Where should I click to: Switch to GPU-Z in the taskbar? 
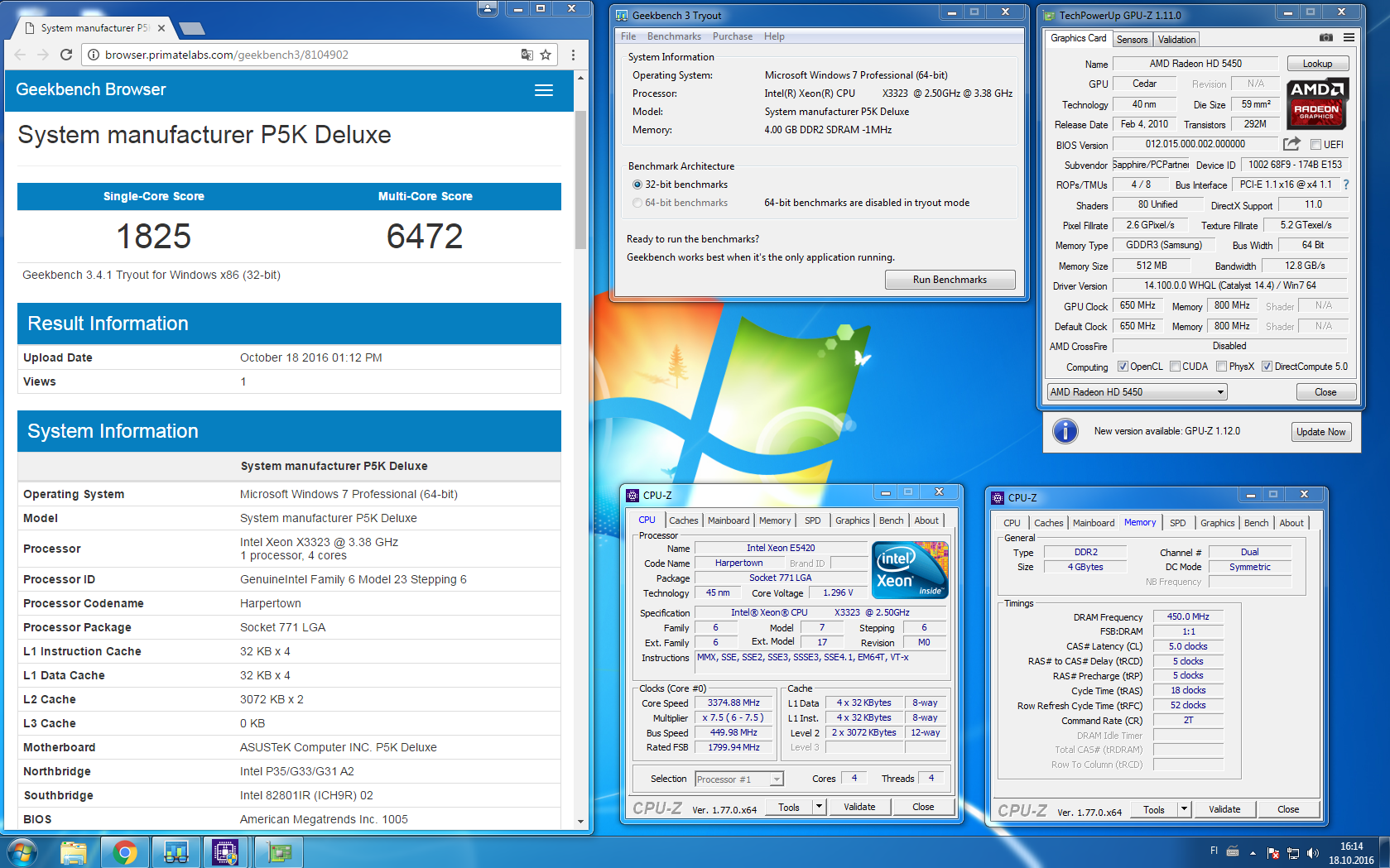279,852
